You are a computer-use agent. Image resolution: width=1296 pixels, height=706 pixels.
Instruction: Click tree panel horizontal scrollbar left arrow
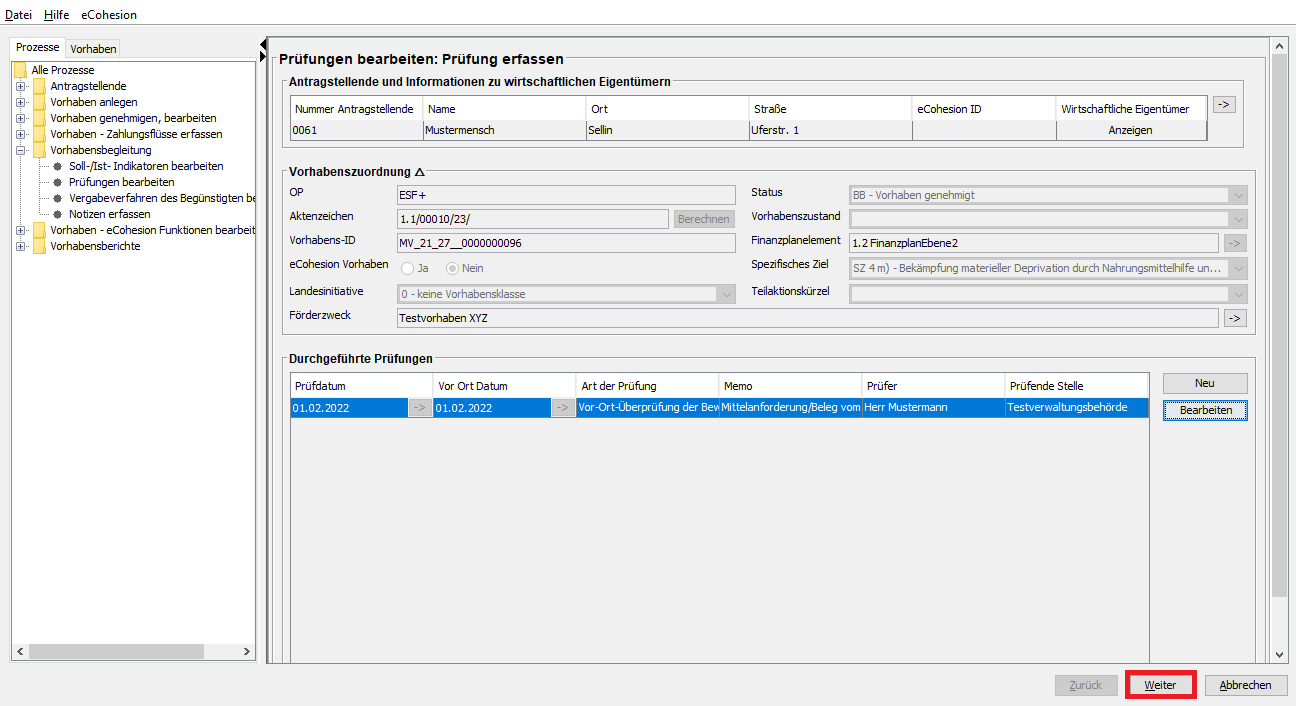point(19,651)
